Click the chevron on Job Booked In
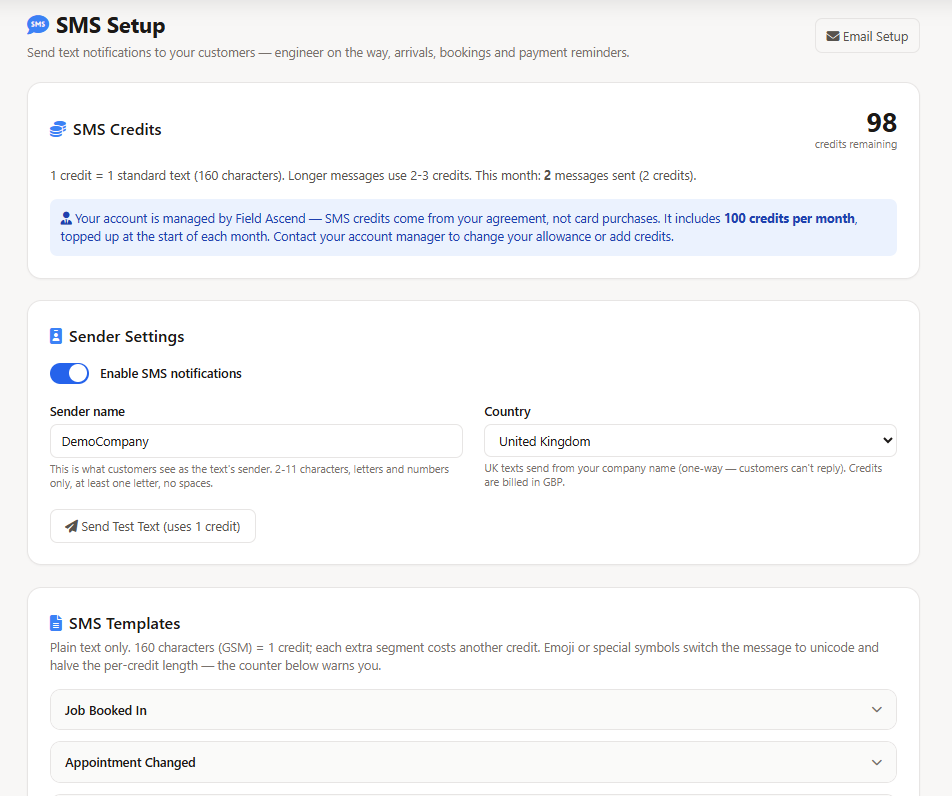This screenshot has height=796, width=952. 877,710
